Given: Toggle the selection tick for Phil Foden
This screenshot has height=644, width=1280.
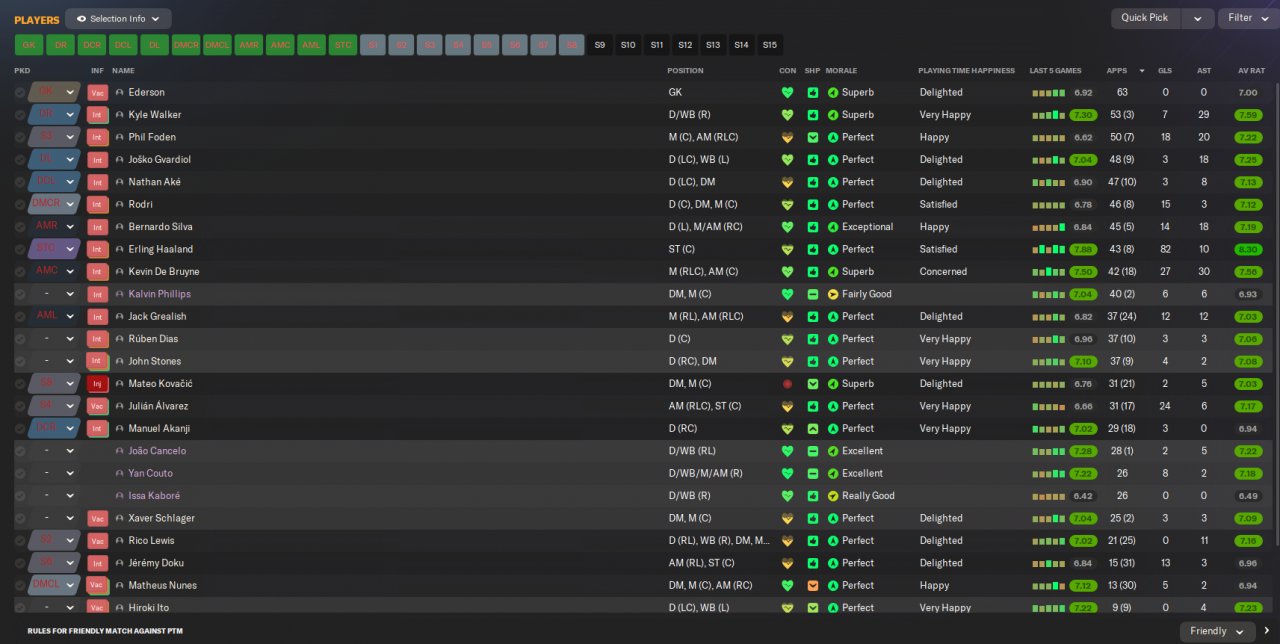Looking at the screenshot, I should pyautogui.click(x=20, y=137).
